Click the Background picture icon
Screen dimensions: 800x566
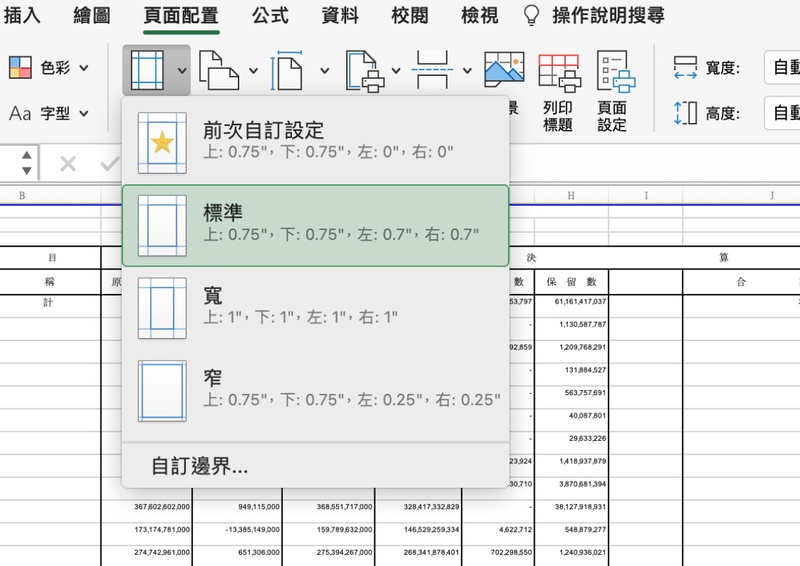click(504, 69)
